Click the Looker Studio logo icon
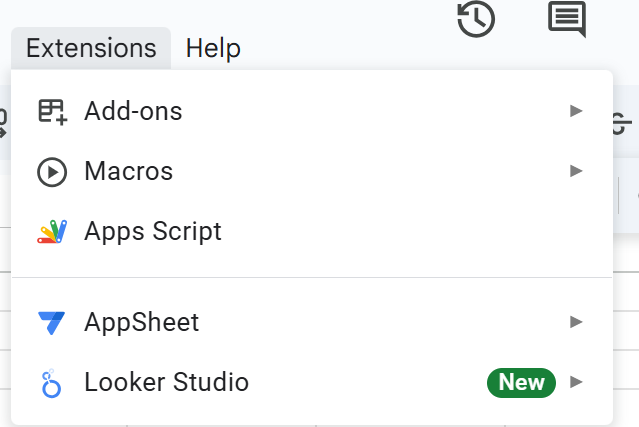This screenshot has height=427, width=639. 52,383
